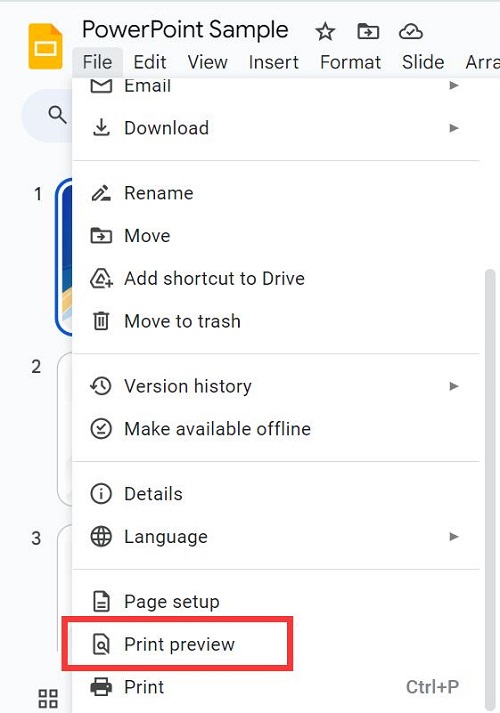500x713 pixels.
Task: Expand the Language submenu arrow
Action: [x=454, y=537]
